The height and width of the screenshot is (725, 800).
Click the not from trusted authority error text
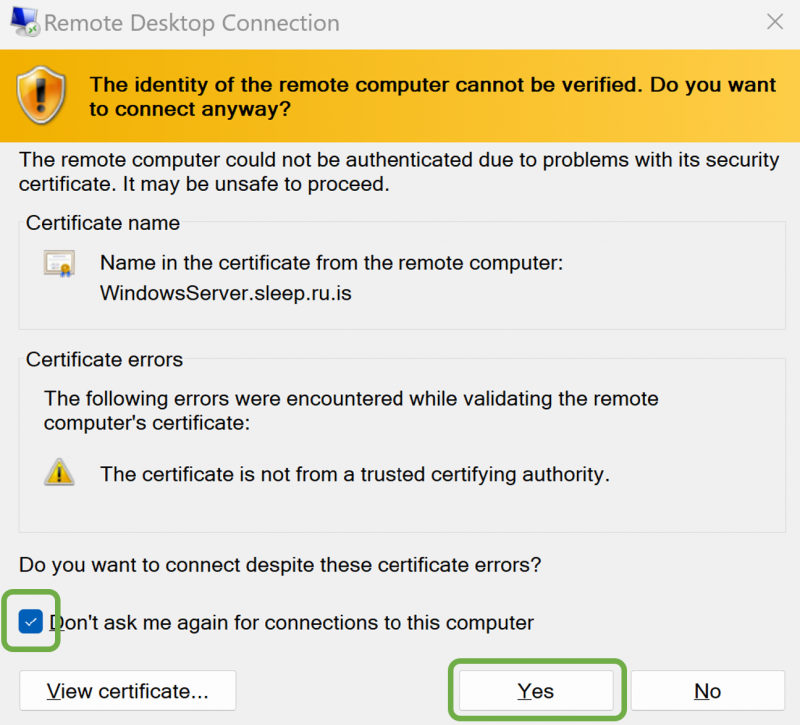pos(355,474)
